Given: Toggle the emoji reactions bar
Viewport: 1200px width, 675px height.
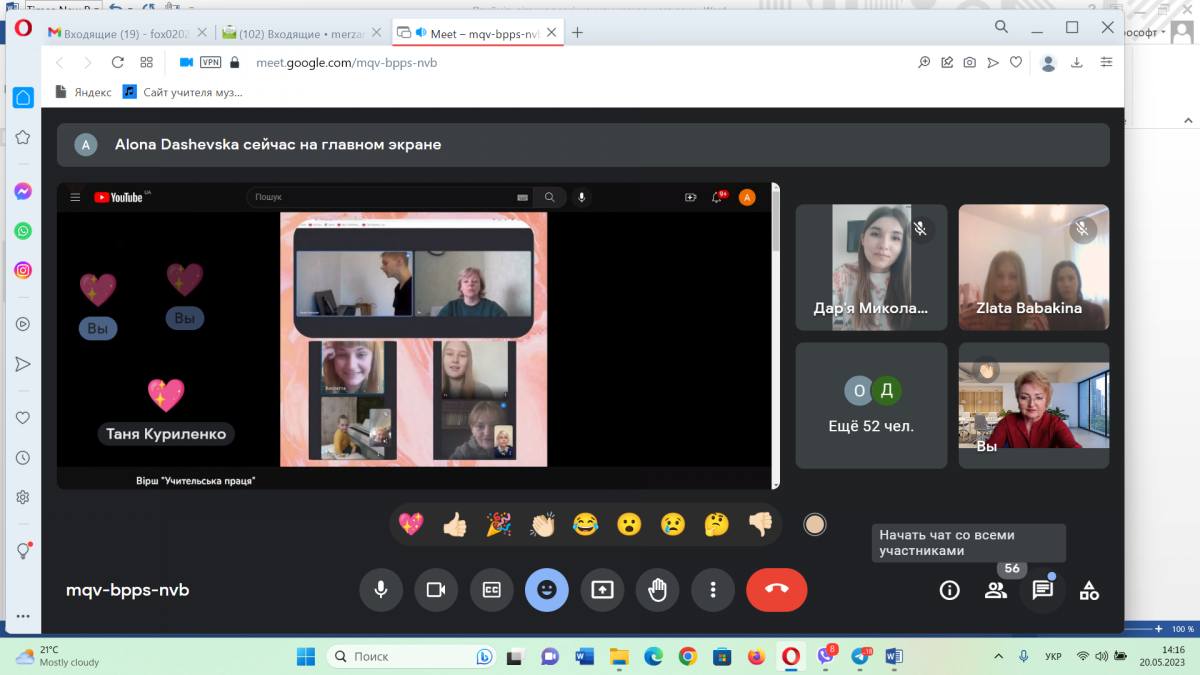Looking at the screenshot, I should coord(546,590).
